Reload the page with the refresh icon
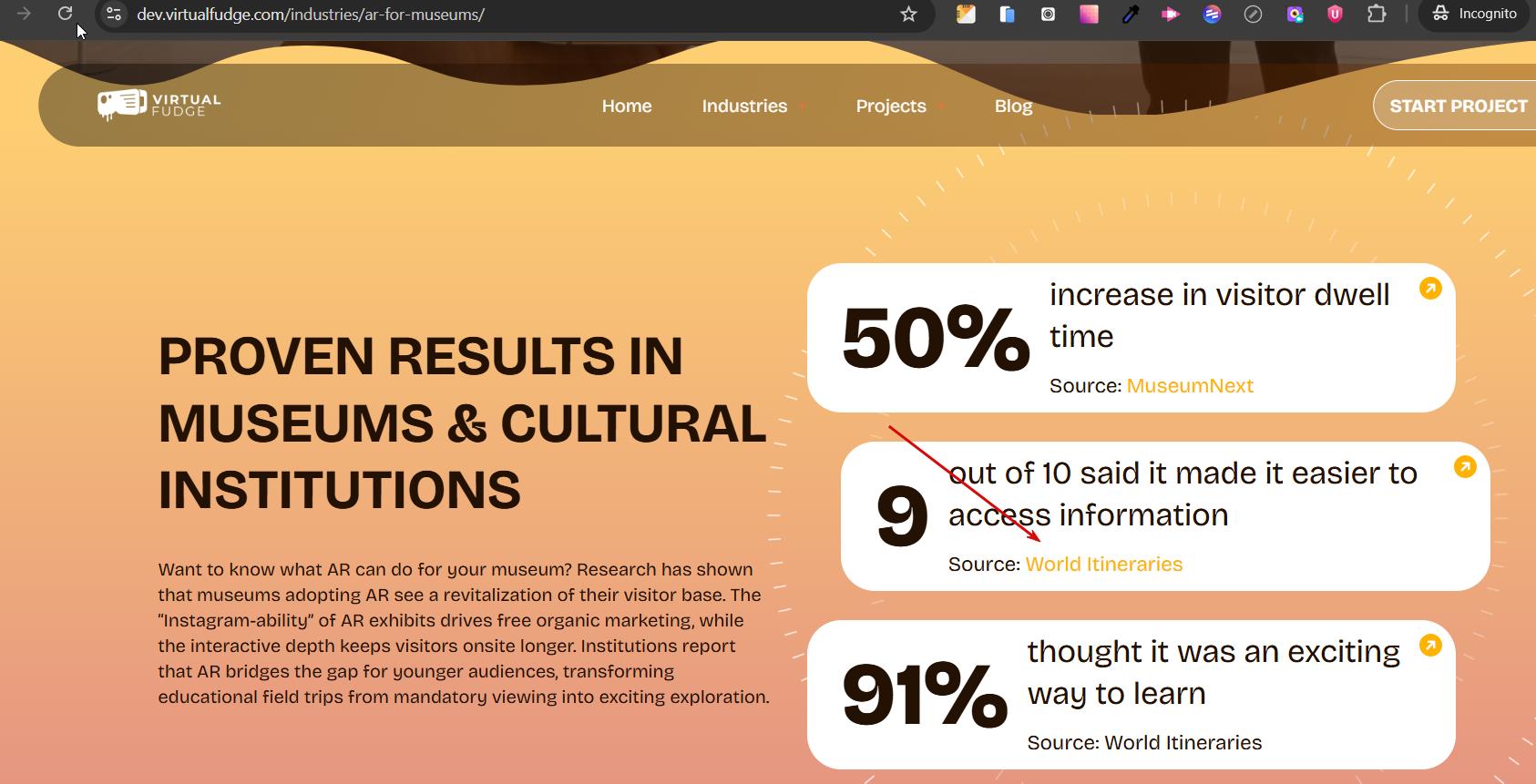Image resolution: width=1536 pixels, height=784 pixels. coord(66,14)
